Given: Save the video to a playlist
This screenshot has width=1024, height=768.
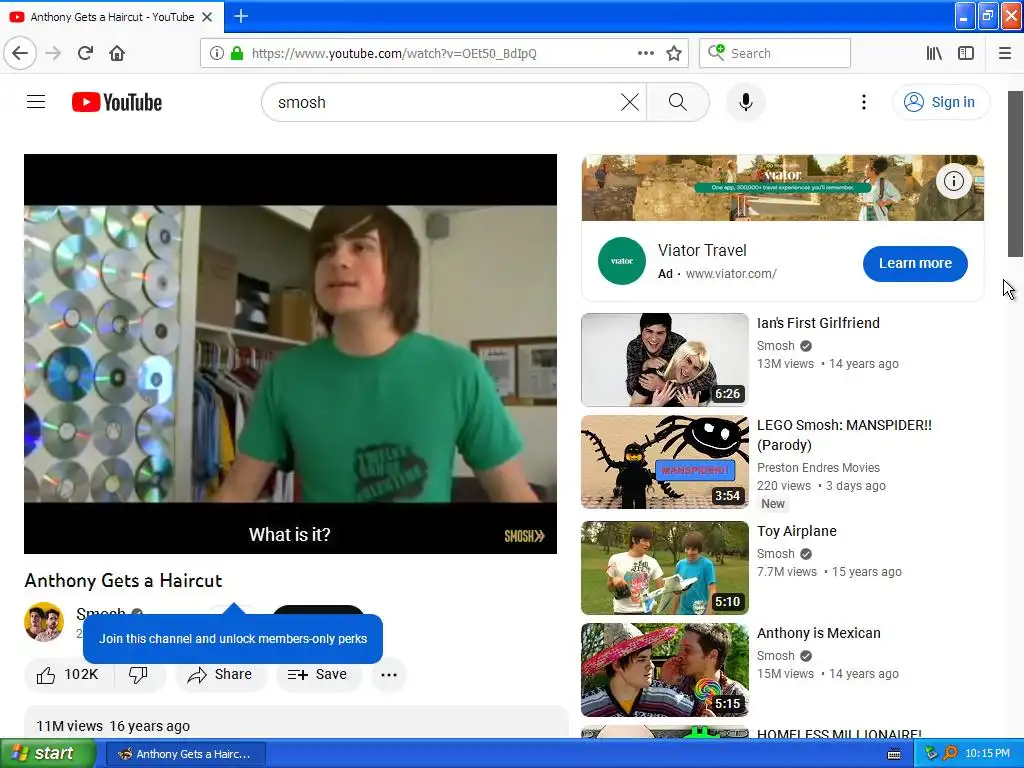Looking at the screenshot, I should coord(318,675).
